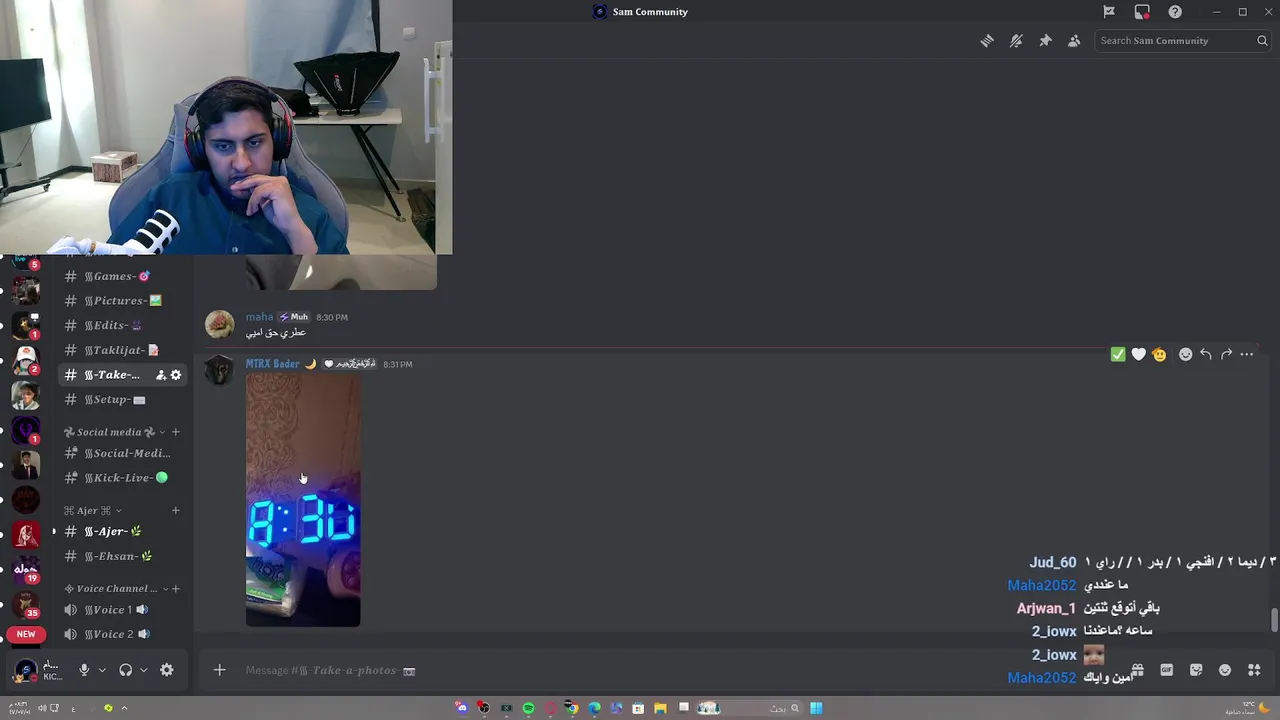Open the Pictures text channel
This screenshot has height=720, width=1280.
click(x=124, y=300)
